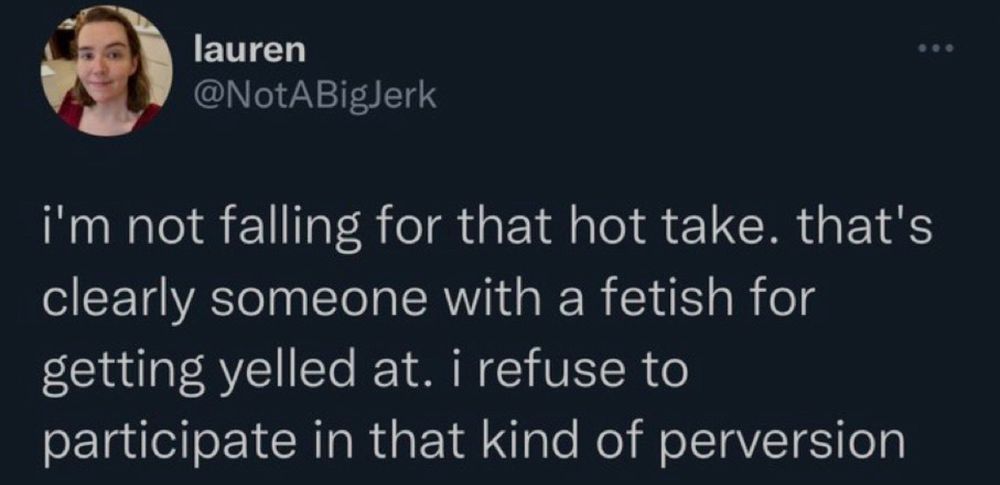Click the word clearly in the tweet

[x=117, y=303]
